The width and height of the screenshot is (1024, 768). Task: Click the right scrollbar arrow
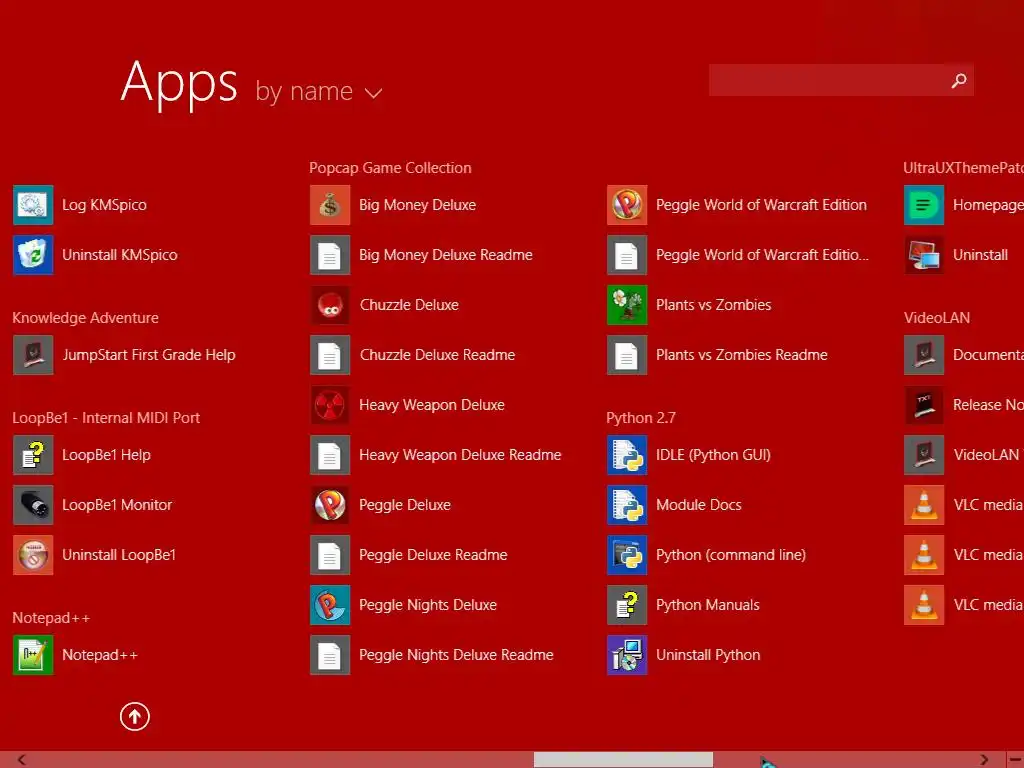point(984,760)
